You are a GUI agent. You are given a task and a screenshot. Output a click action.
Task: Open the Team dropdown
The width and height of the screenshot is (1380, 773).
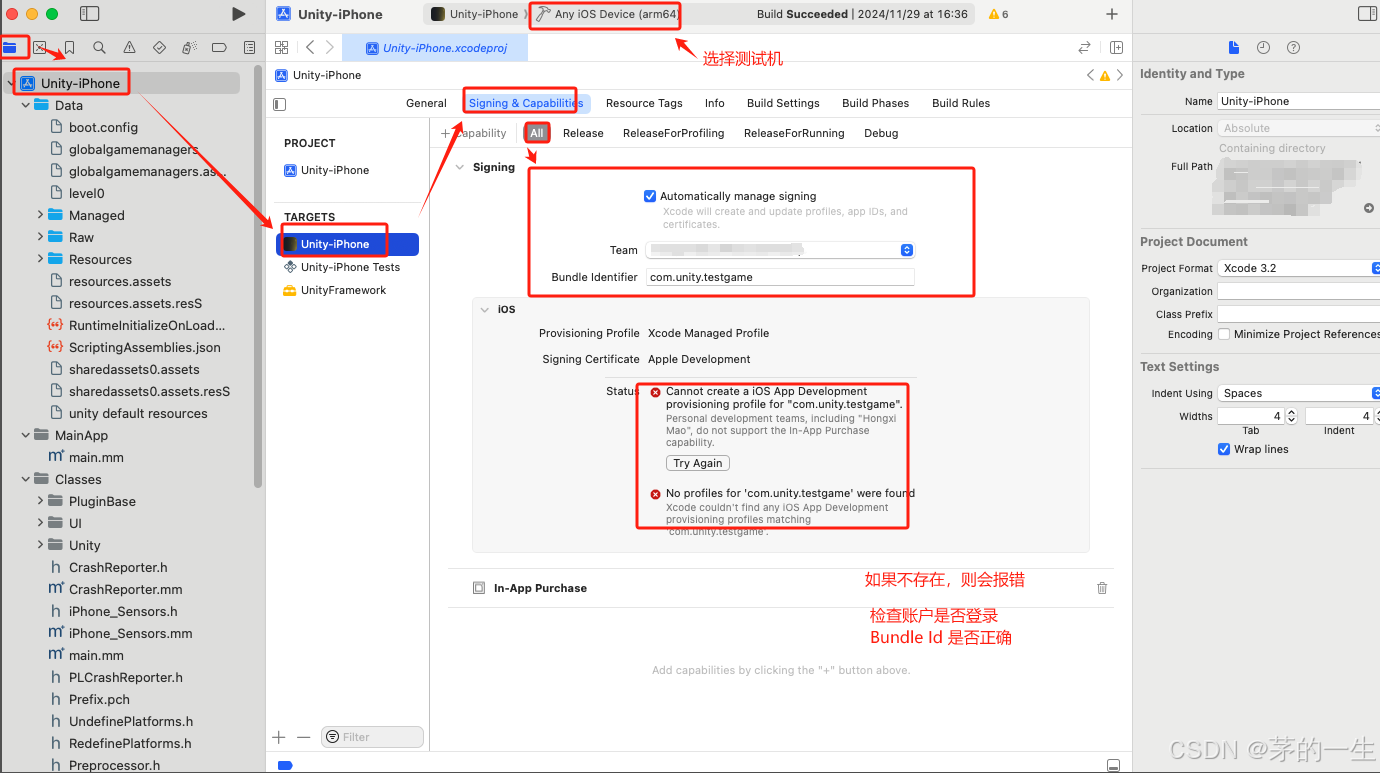pos(779,250)
